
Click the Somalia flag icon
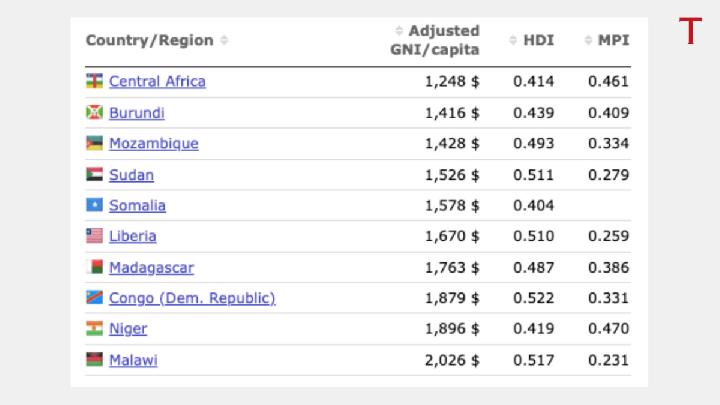94,205
